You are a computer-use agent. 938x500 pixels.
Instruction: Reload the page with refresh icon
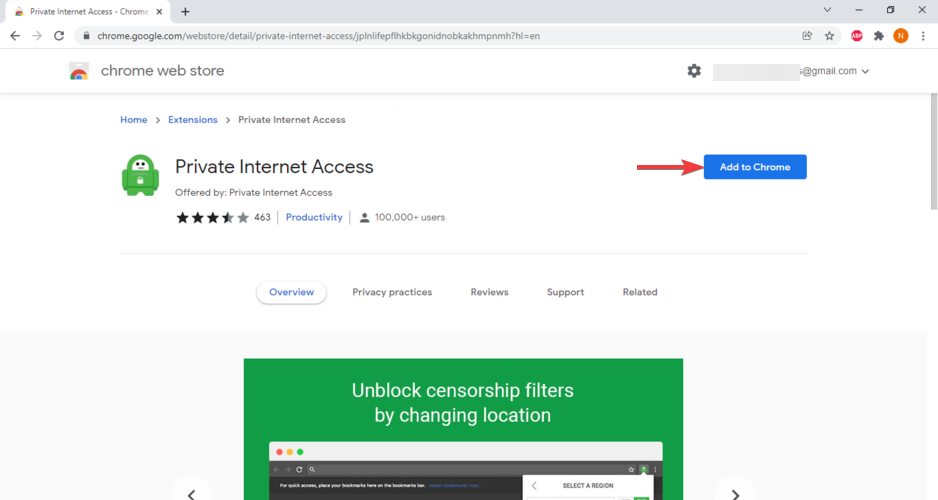click(x=59, y=35)
